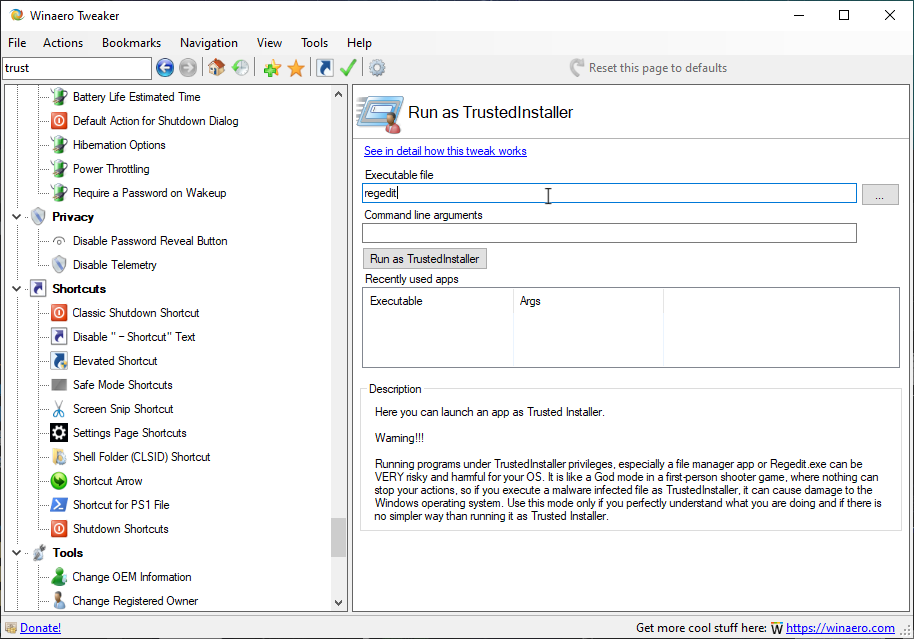Open bookmarks via the orange star icon
Viewport: 914px width, 639px height.
pos(296,68)
